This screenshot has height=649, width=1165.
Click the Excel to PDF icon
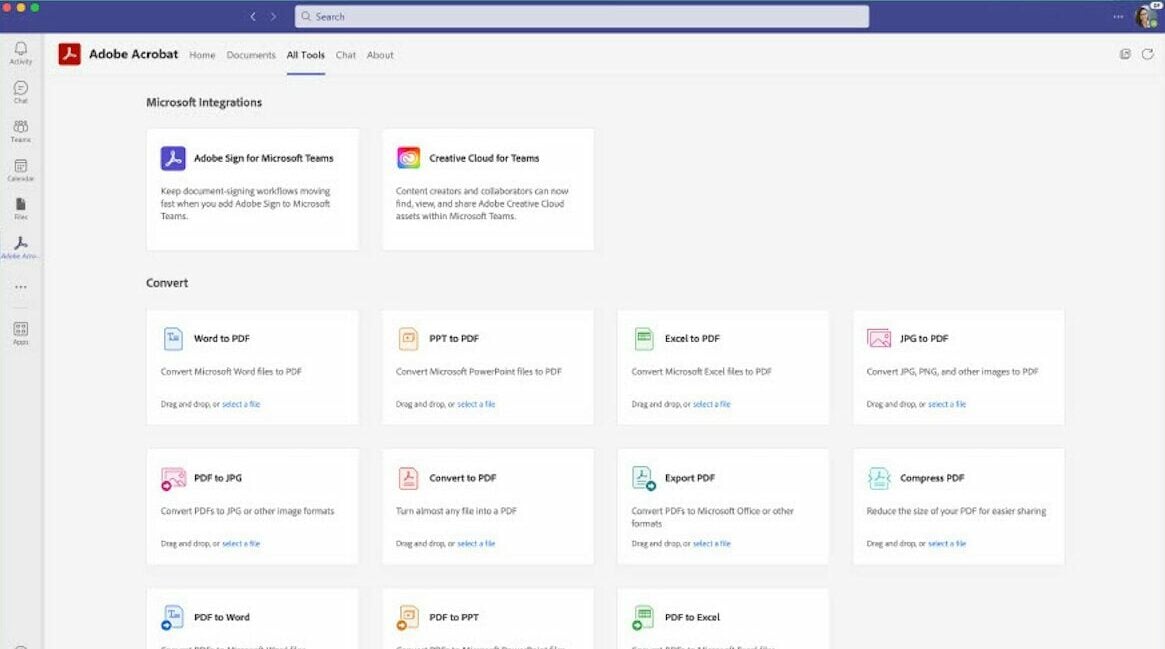(x=643, y=339)
